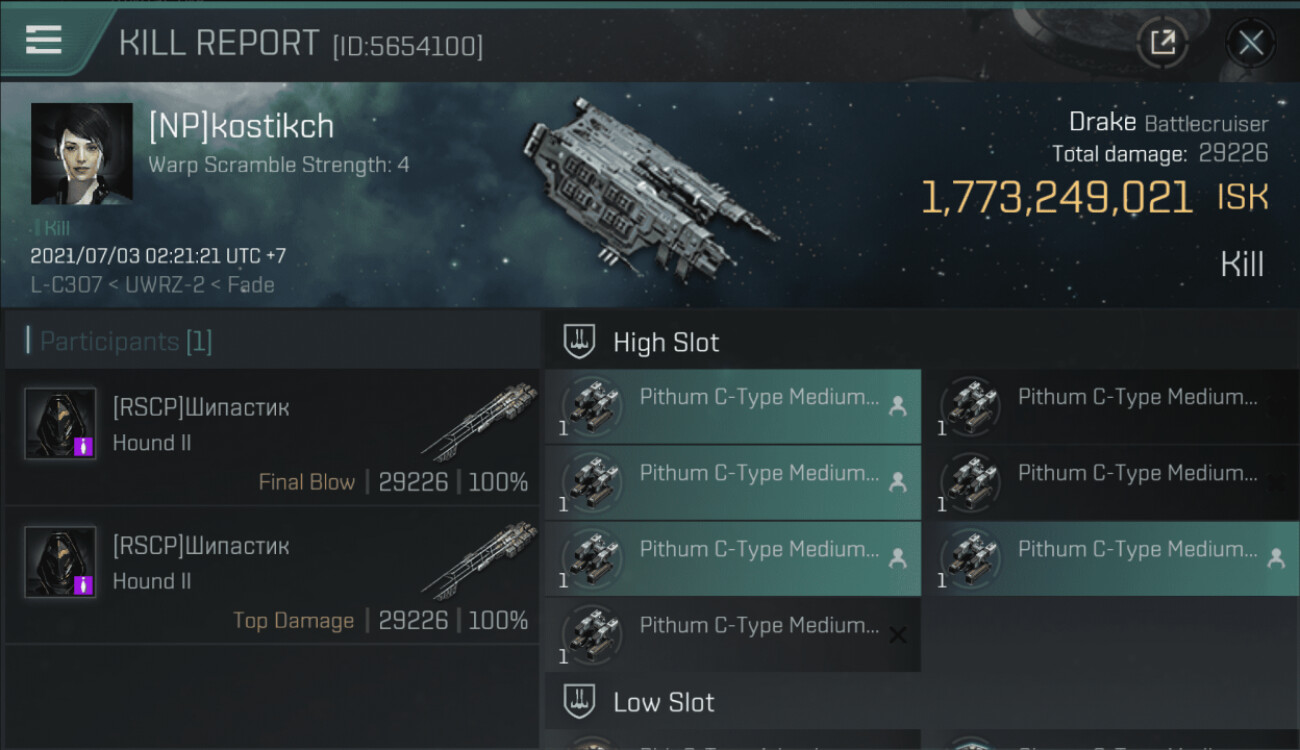
Task: Click the destroyed X mark on last module
Action: 898,635
